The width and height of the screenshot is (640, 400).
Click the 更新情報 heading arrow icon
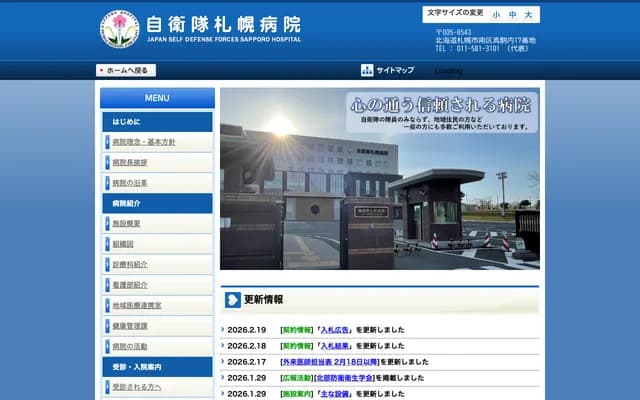point(233,300)
